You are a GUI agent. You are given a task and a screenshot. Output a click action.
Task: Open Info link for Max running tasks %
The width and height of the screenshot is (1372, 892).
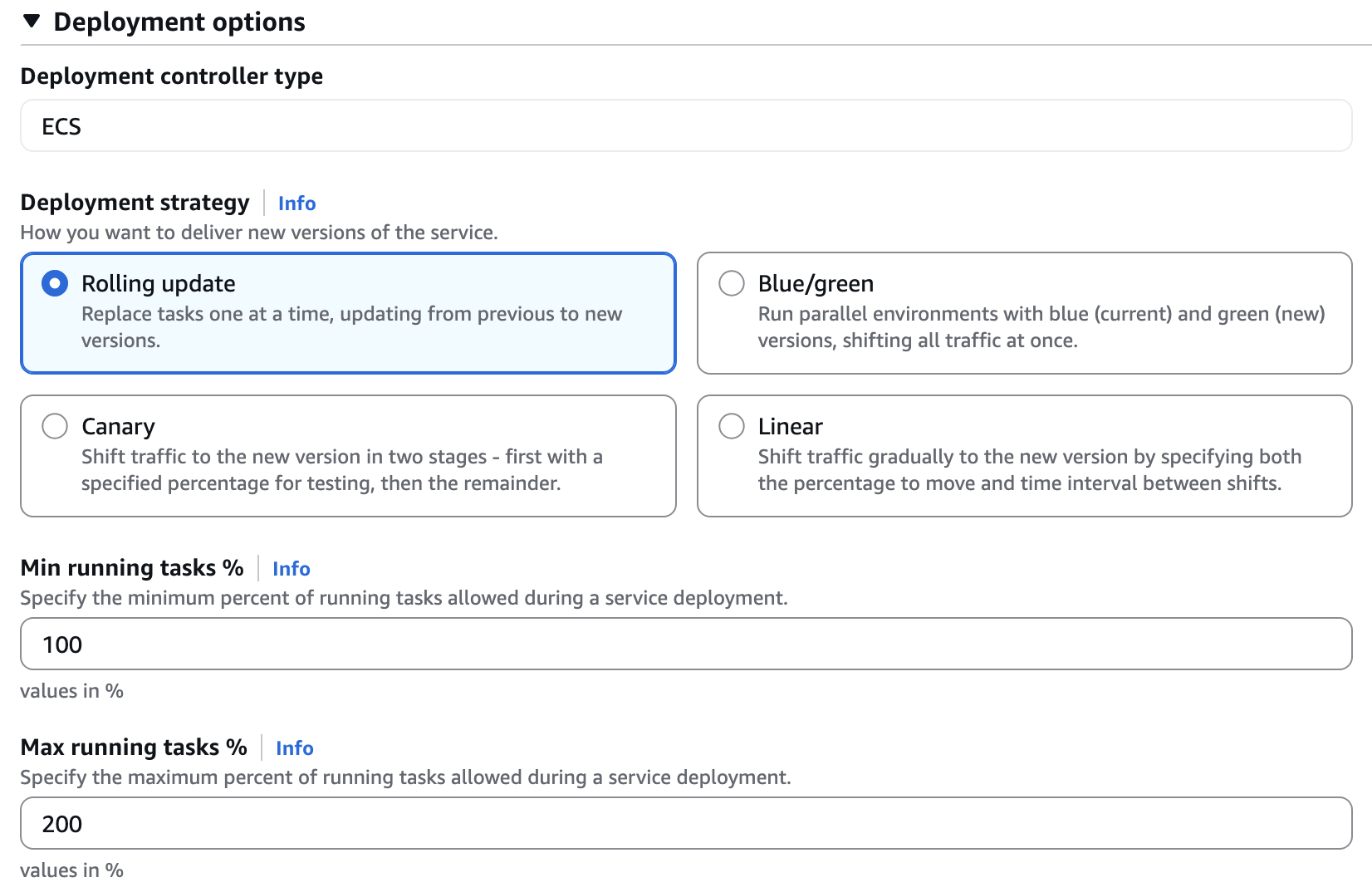(x=294, y=748)
